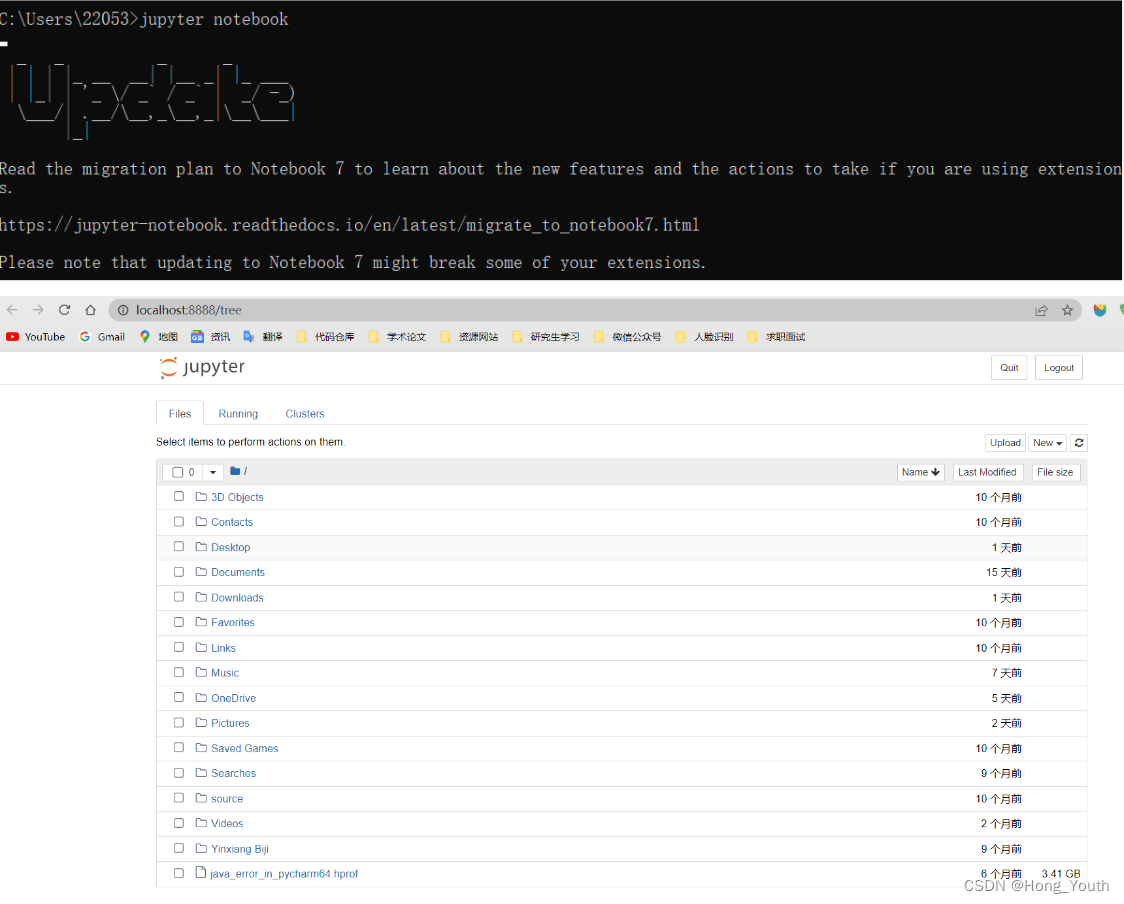Check the Favorites folder checkbox
The height and width of the screenshot is (904, 1124).
coord(179,622)
